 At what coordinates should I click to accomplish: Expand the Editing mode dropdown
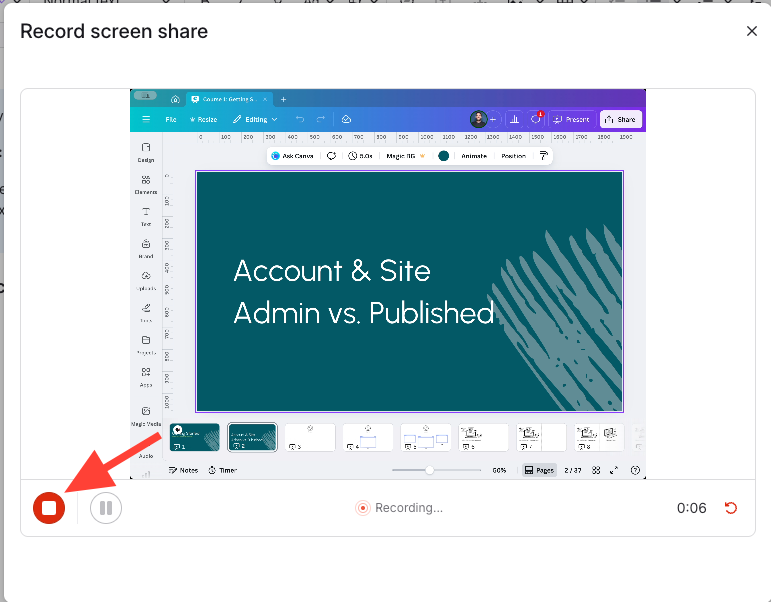tap(255, 119)
